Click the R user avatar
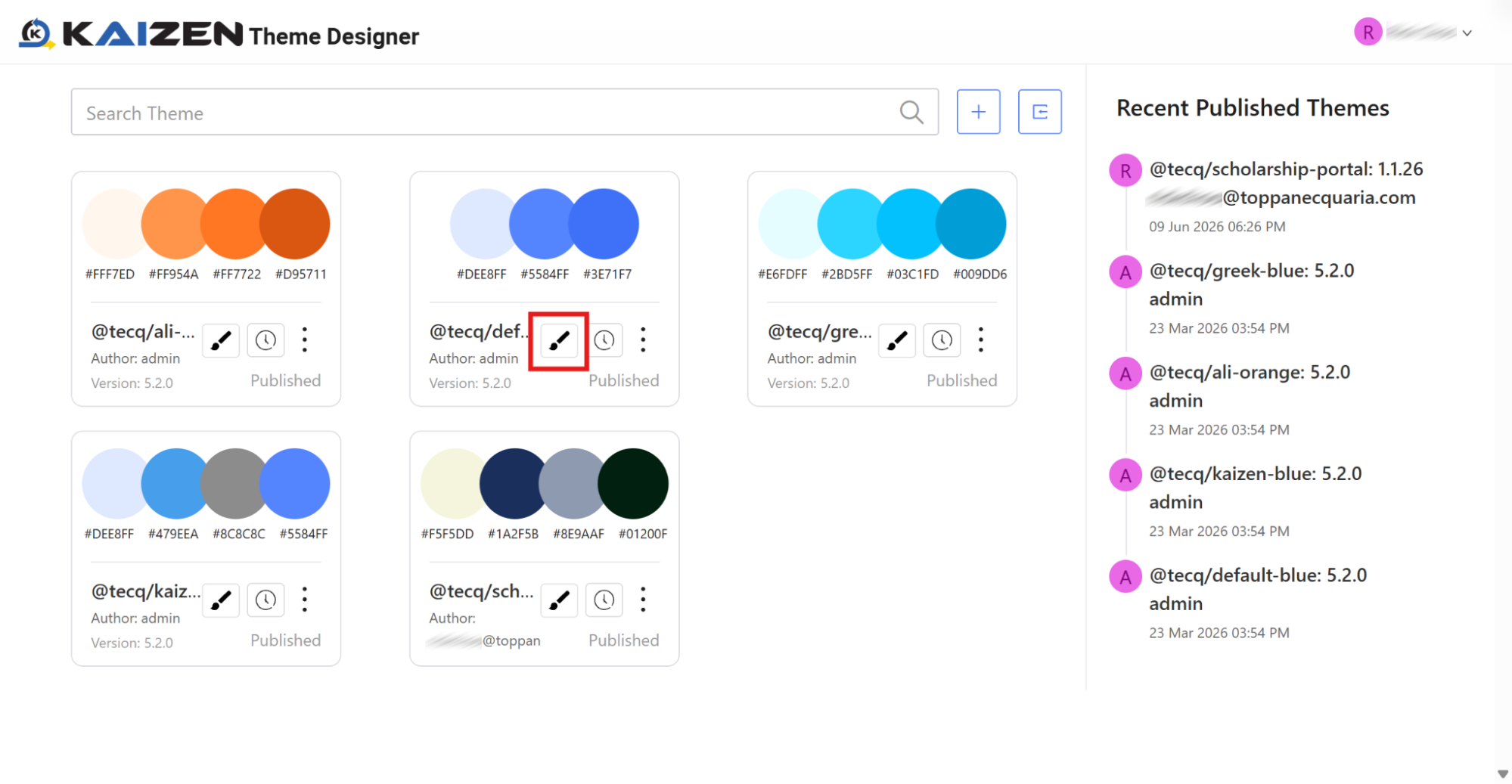The height and width of the screenshot is (784, 1512). click(1368, 33)
